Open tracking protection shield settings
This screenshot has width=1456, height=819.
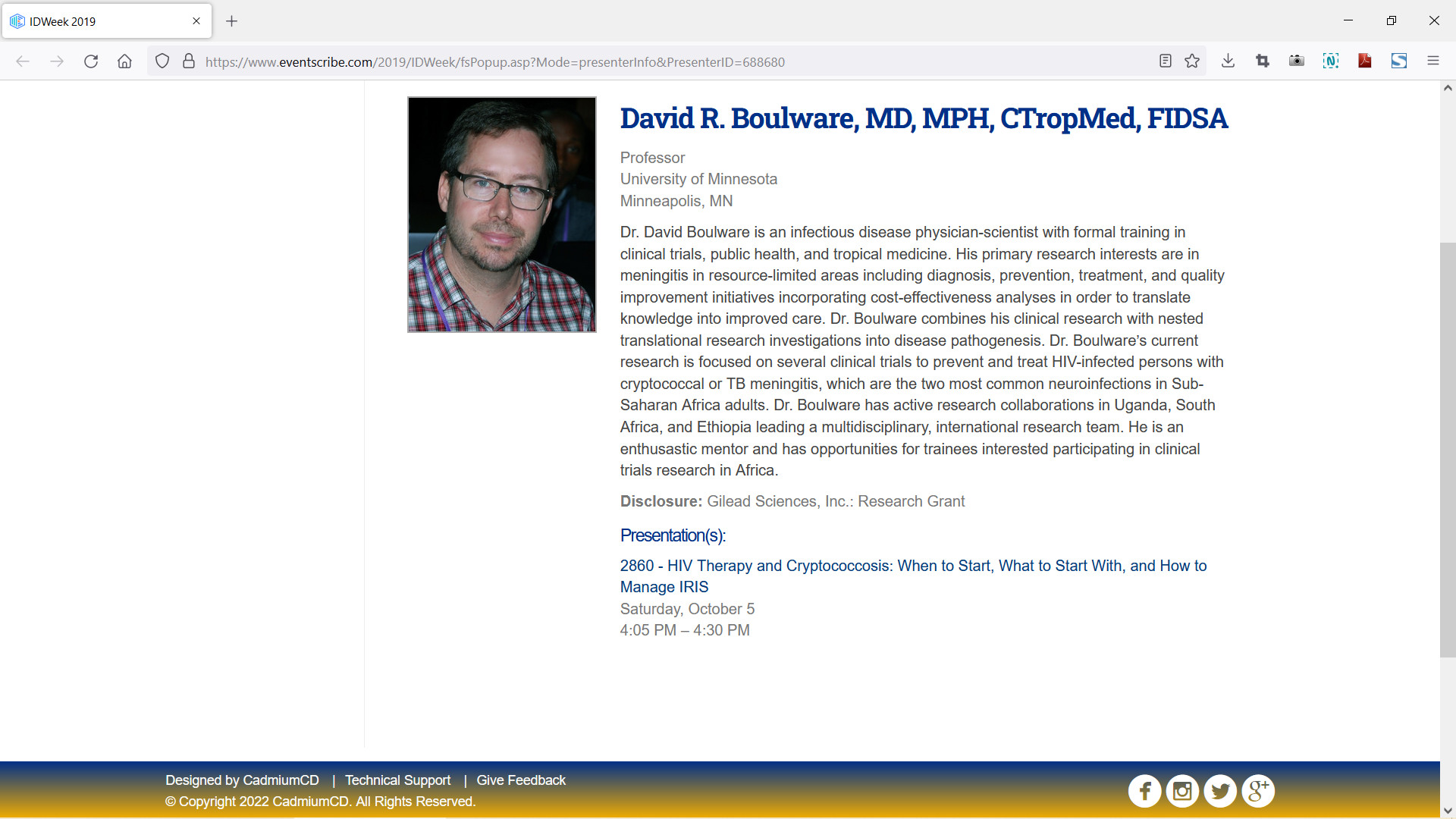coord(162,61)
